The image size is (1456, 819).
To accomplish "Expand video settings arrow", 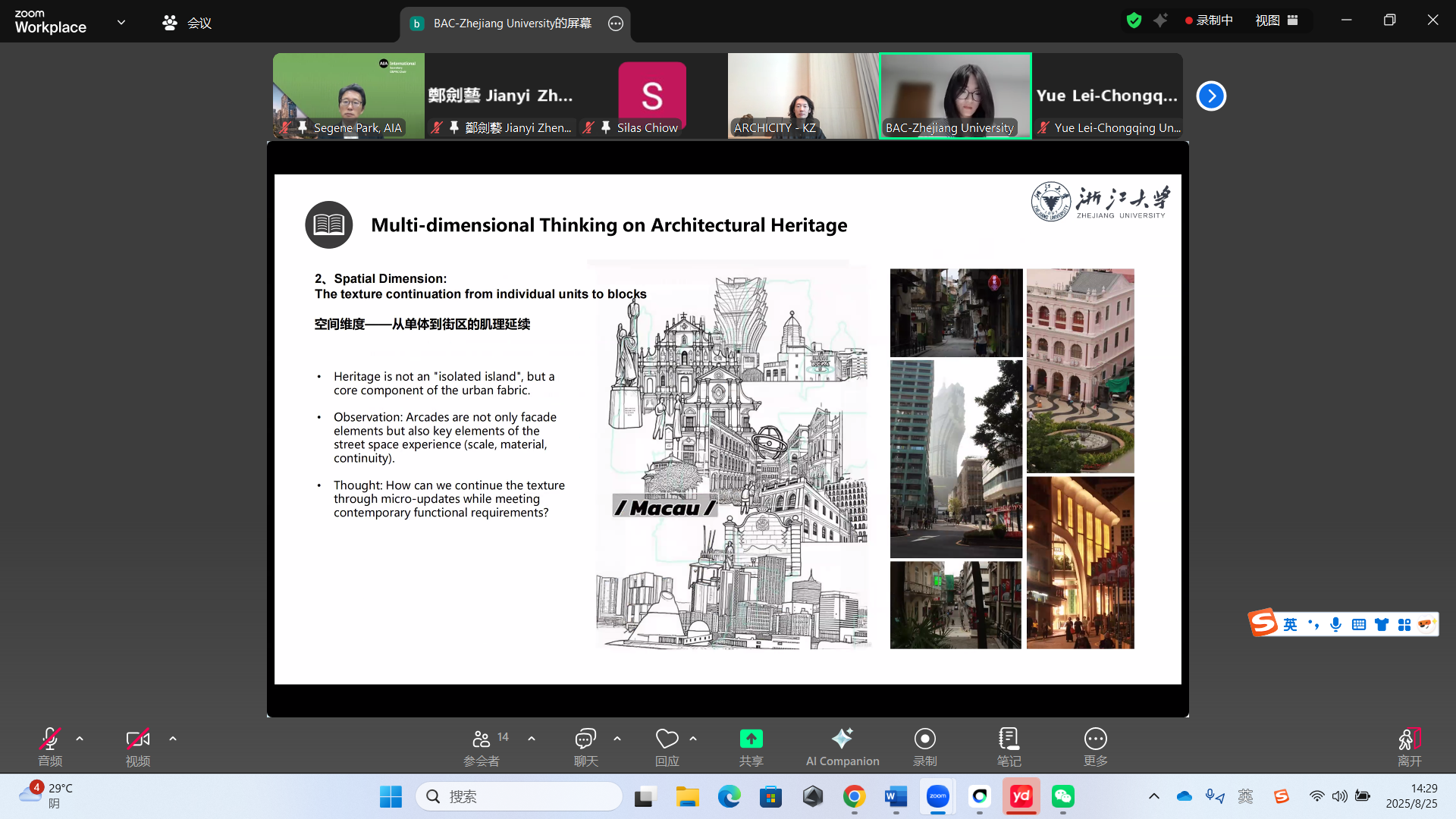I will (173, 738).
